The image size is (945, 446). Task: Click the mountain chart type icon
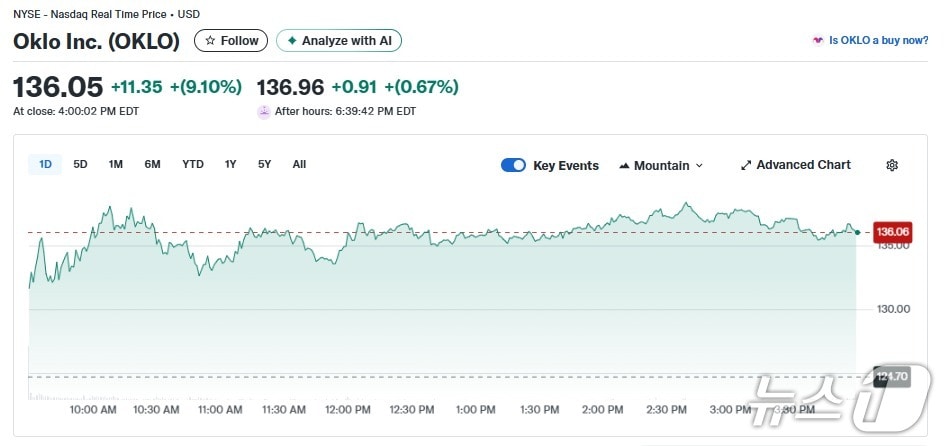[624, 165]
